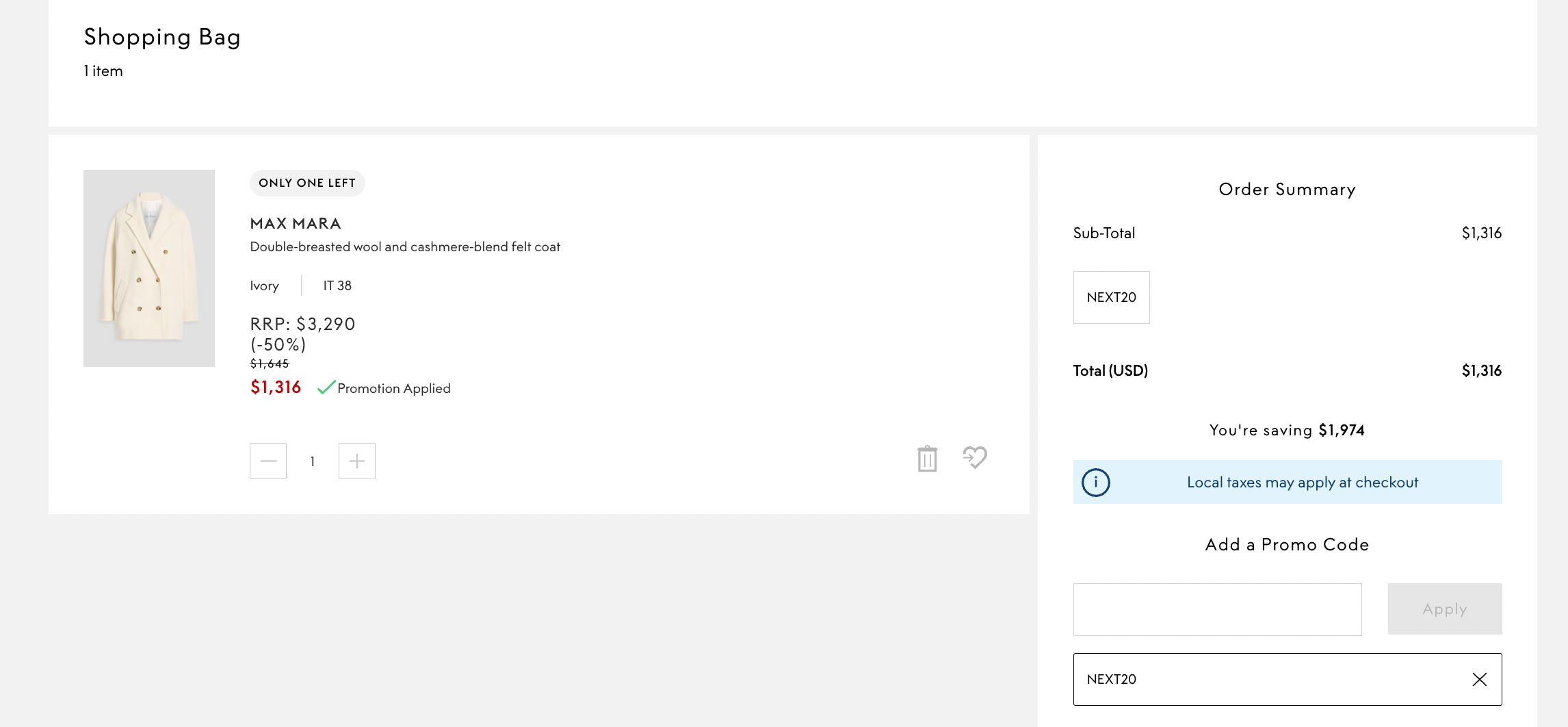
Task: Click the Shopping Bag heading
Action: coord(162,37)
